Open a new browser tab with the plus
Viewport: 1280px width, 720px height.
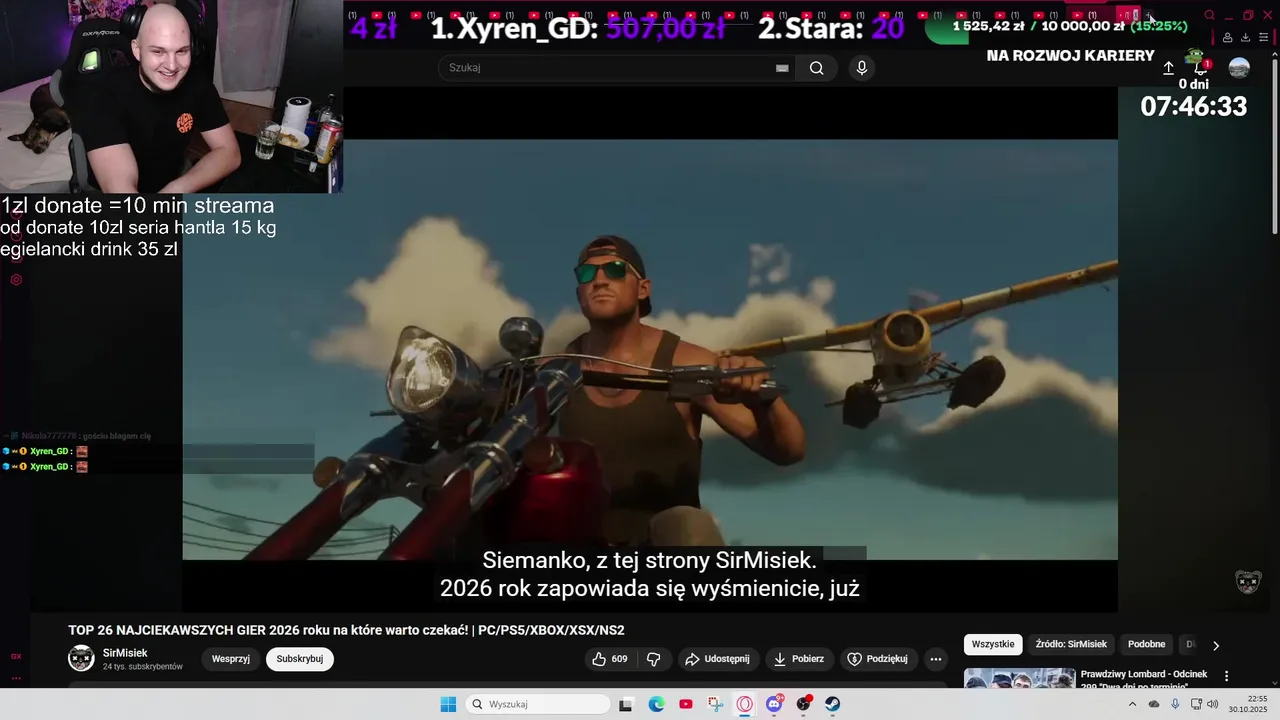point(1150,15)
